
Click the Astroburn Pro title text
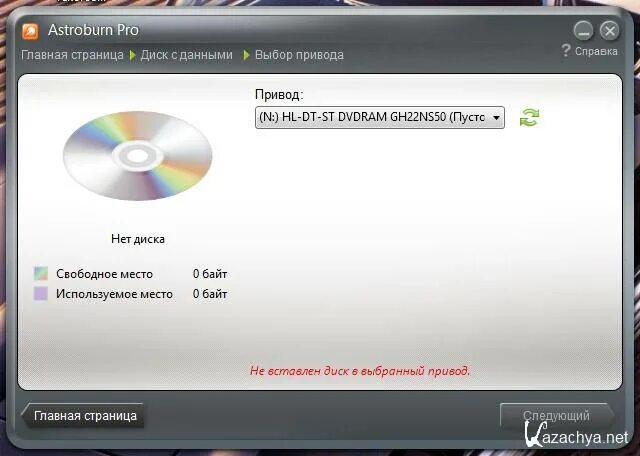[x=93, y=30]
